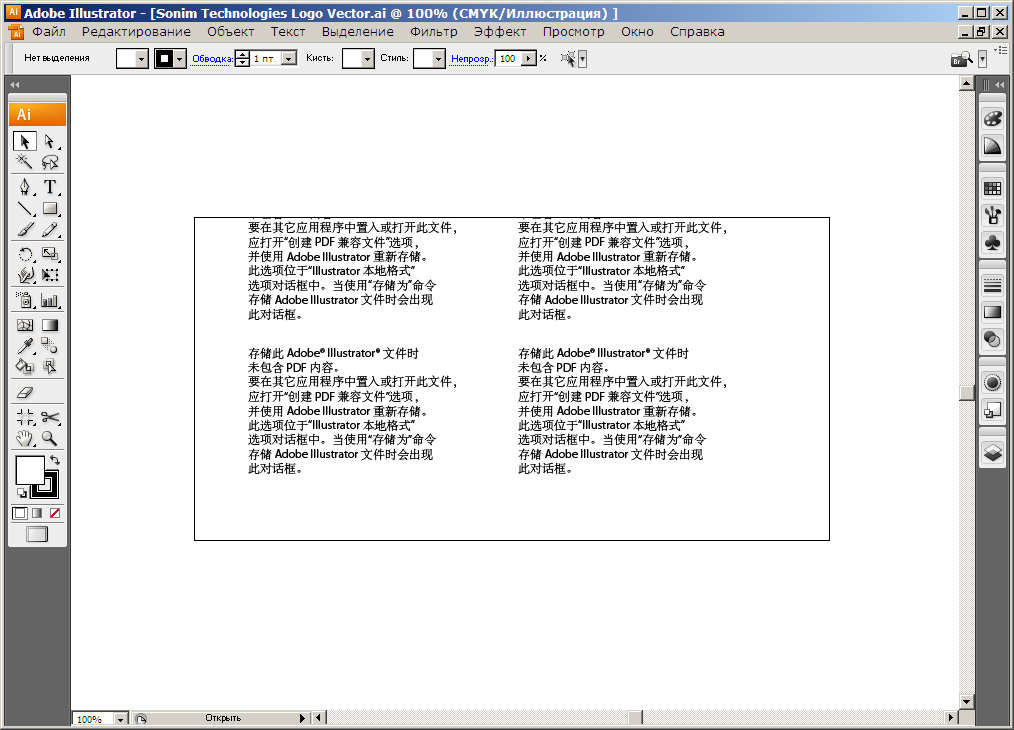Pick the Paintbrush tool
Image resolution: width=1014 pixels, height=730 pixels.
[x=25, y=230]
